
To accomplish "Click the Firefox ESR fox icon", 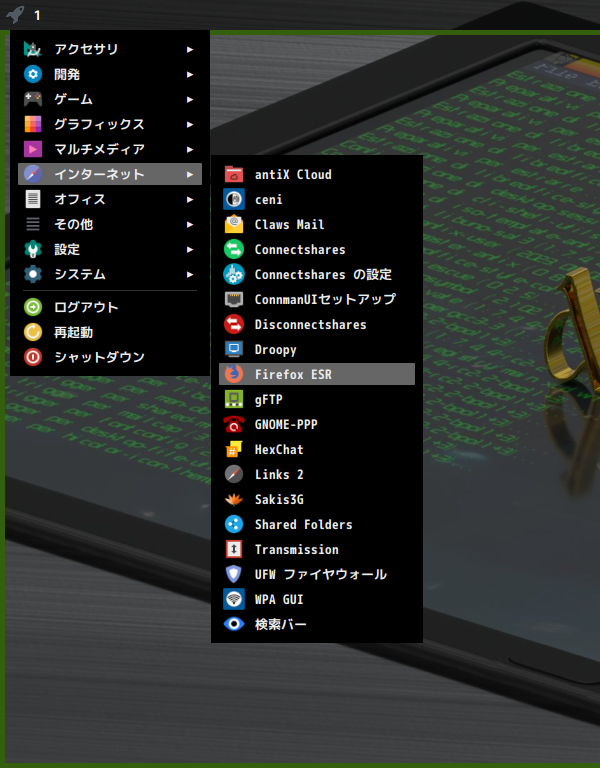I will (x=234, y=374).
